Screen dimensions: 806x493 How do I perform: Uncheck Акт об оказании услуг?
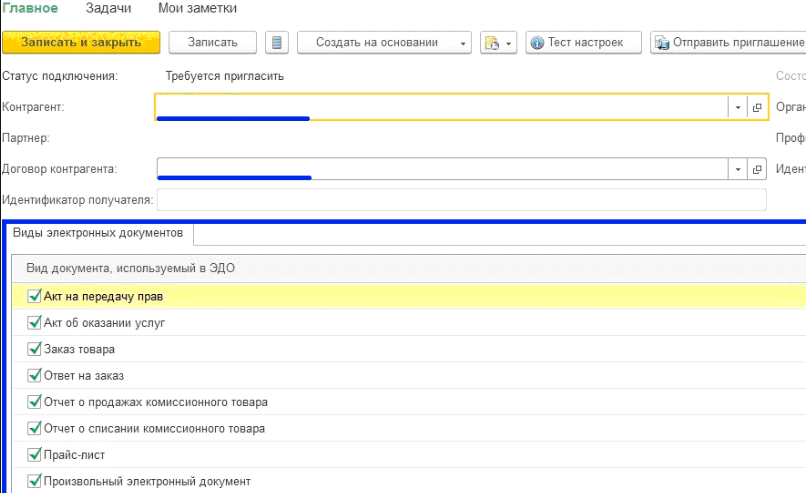tap(34, 323)
